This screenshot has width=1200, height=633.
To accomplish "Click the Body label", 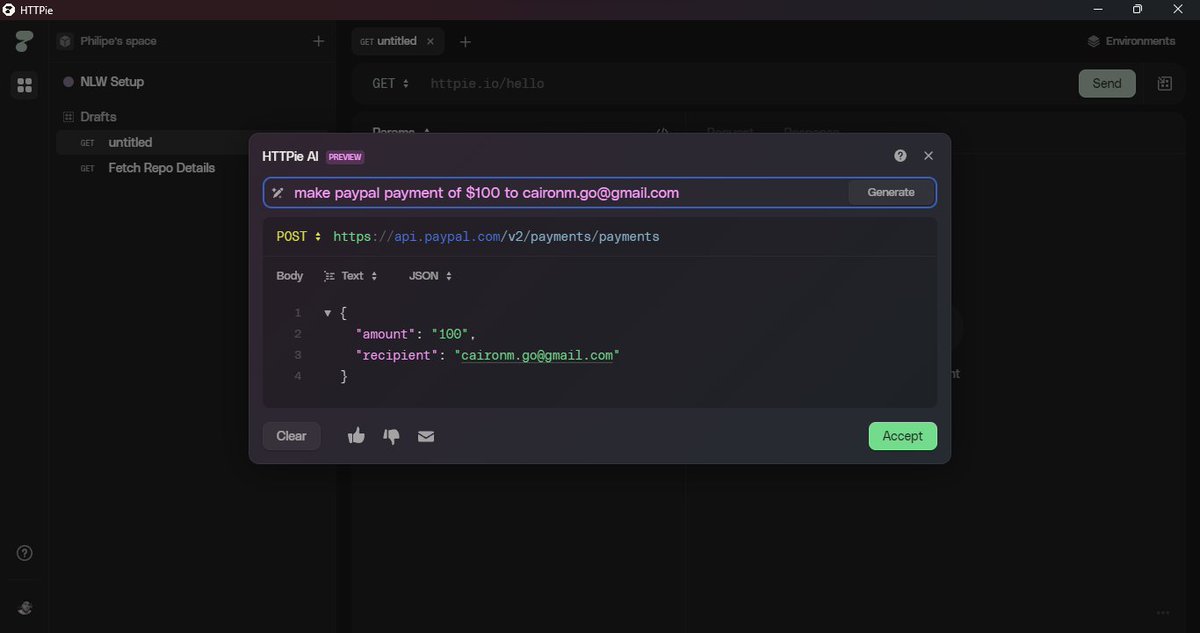I will pos(290,276).
